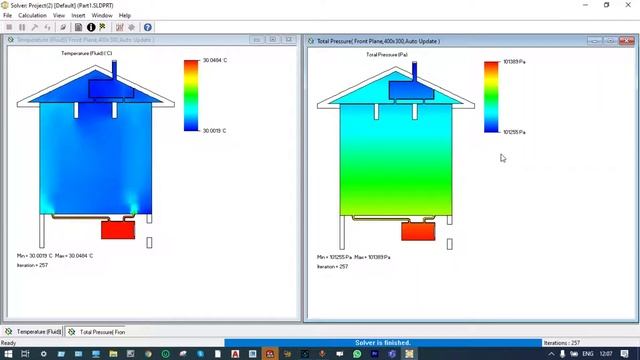Open the Calculation menu
This screenshot has width=640, height=360.
tap(32, 16)
